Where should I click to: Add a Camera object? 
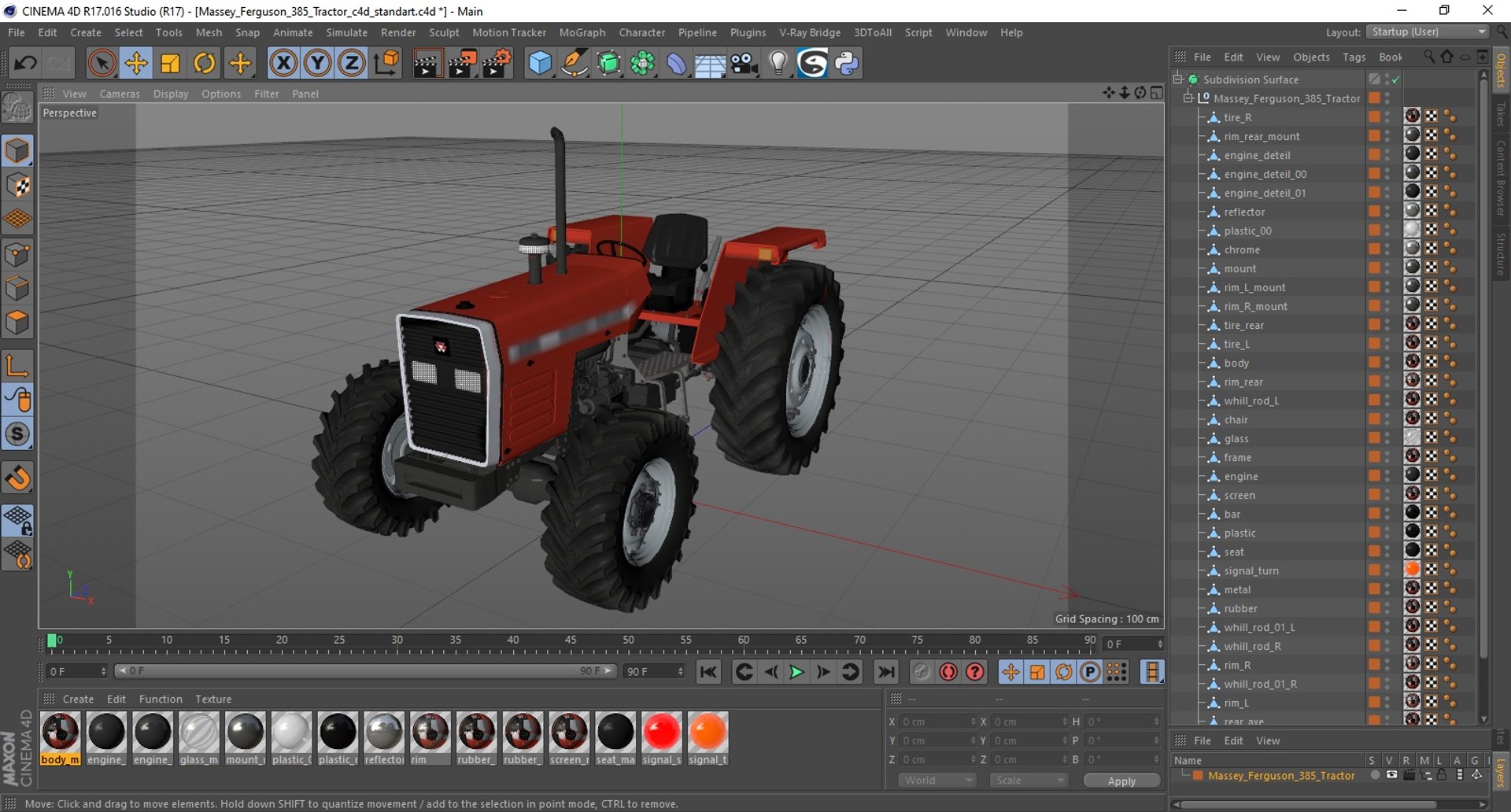(744, 63)
